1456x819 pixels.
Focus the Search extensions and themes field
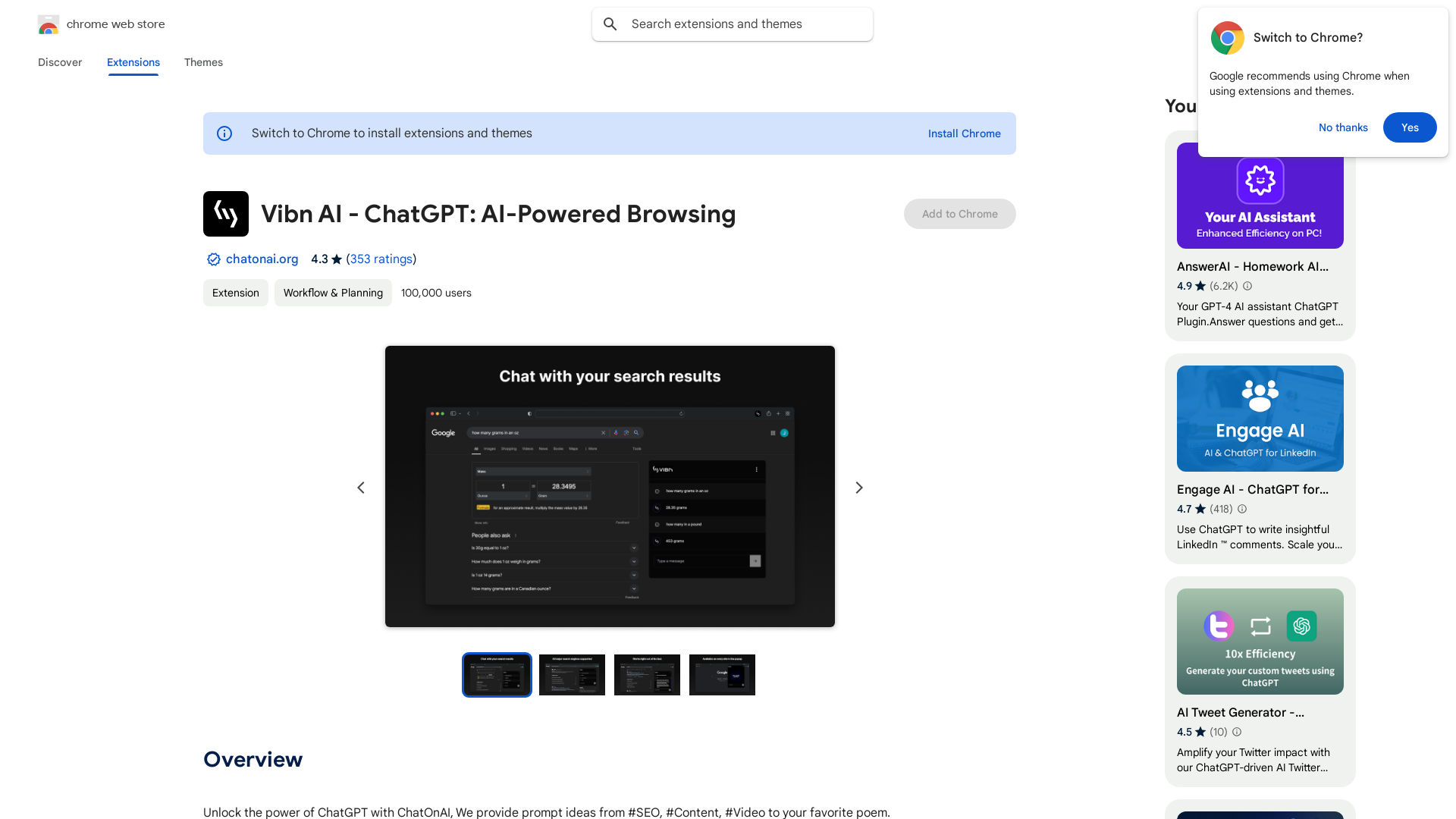click(733, 24)
